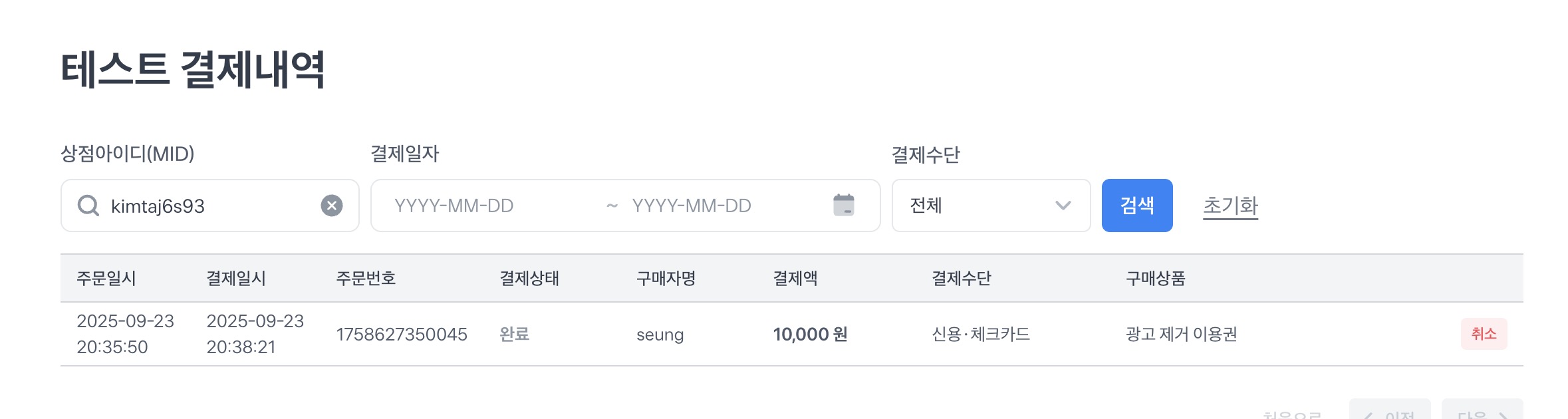Screen dimensions: 1568x419
Task: Select the 주문번호 column header
Action: tap(366, 278)
